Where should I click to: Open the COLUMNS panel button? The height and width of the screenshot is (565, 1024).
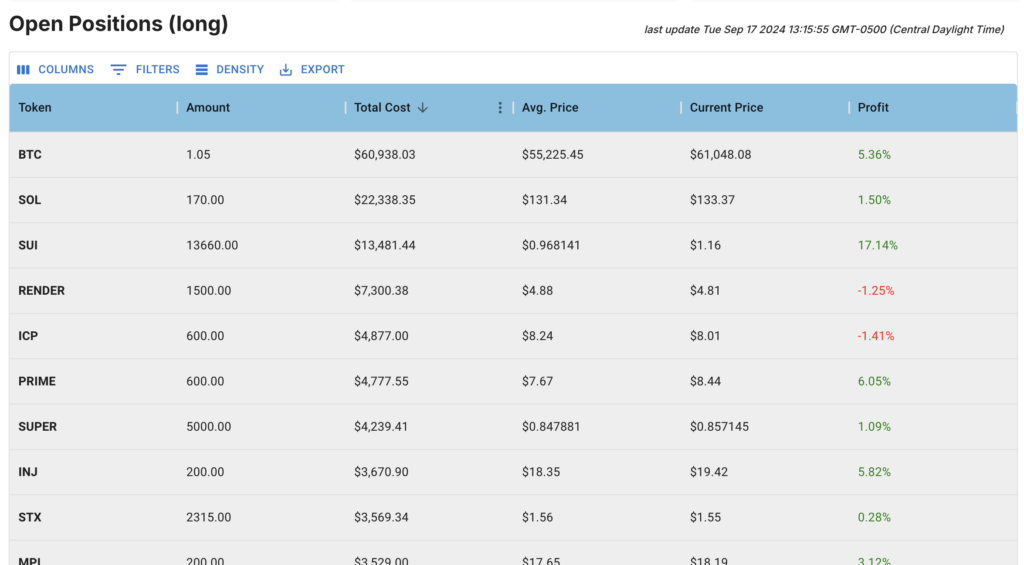(56, 69)
